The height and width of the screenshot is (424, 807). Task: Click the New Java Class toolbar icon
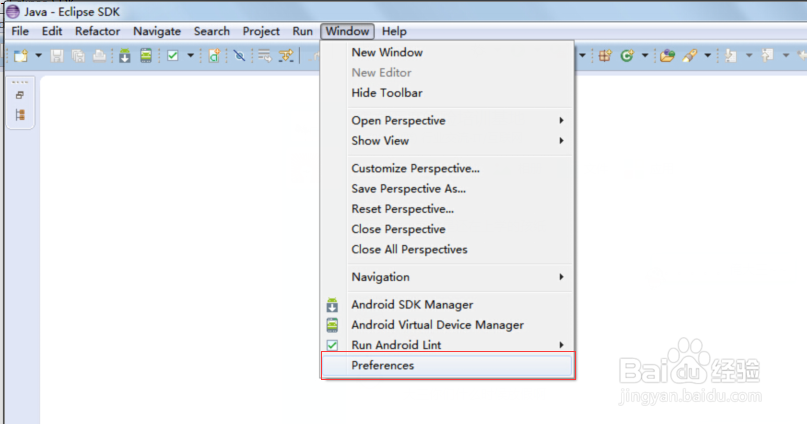[x=627, y=56]
